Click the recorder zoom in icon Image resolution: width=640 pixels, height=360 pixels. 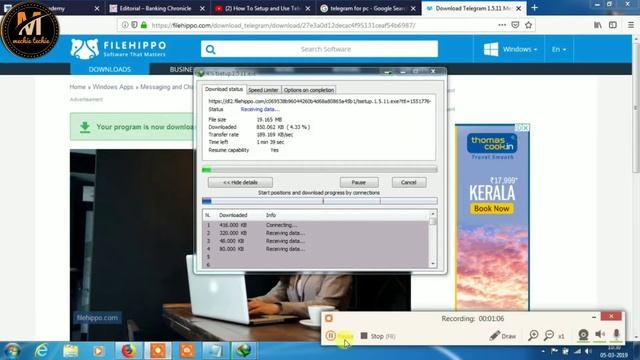tap(533, 336)
